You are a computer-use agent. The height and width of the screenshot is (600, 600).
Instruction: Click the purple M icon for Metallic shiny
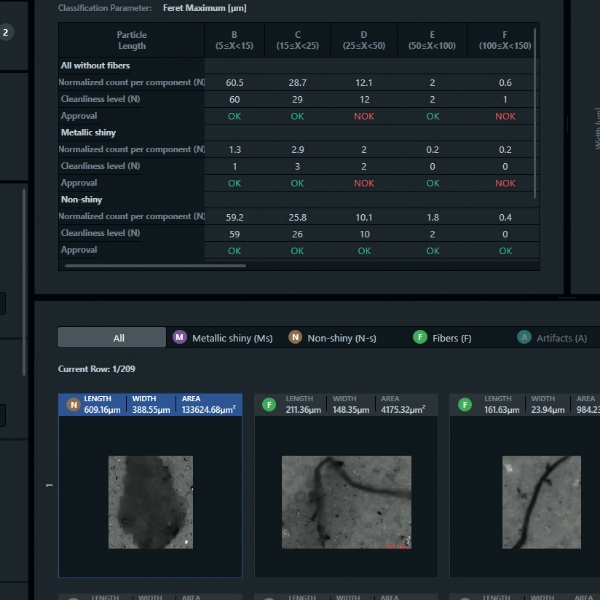[180, 338]
